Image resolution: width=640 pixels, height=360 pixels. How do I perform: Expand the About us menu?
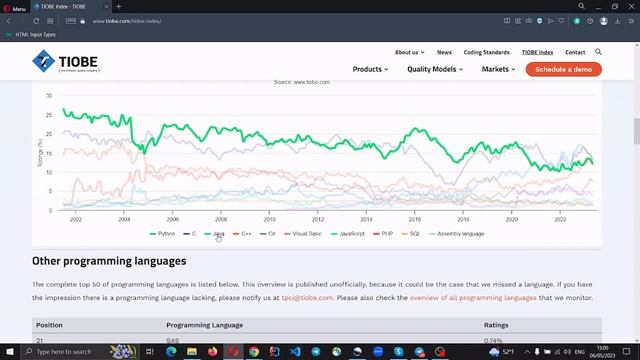click(409, 52)
